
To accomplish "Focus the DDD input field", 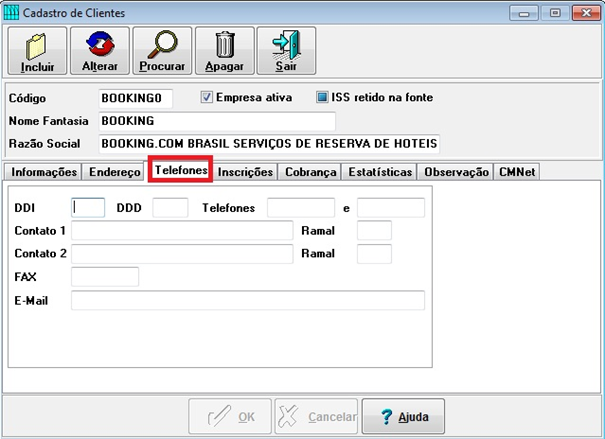I will point(170,208).
